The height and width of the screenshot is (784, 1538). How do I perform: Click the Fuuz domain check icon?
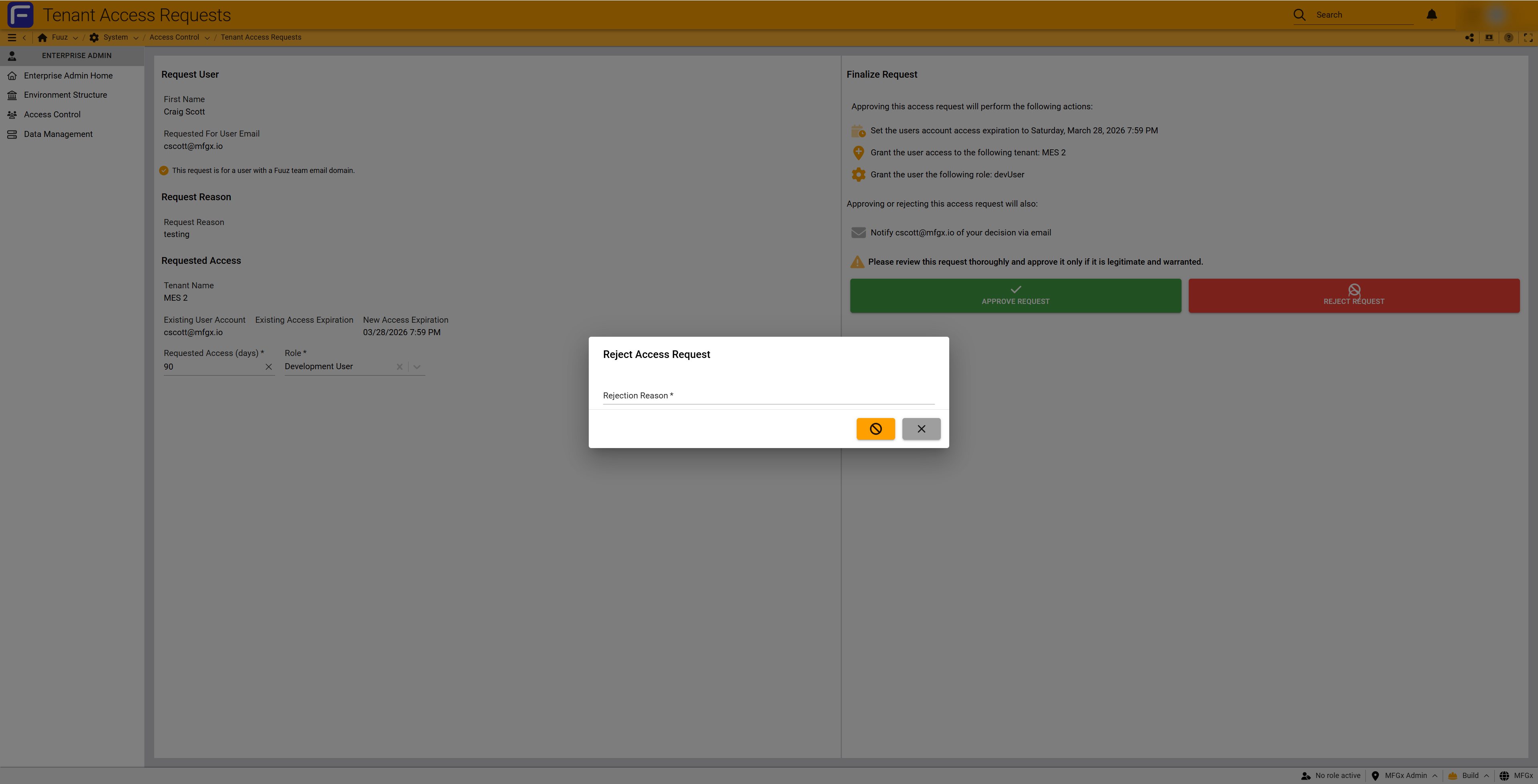[163, 171]
